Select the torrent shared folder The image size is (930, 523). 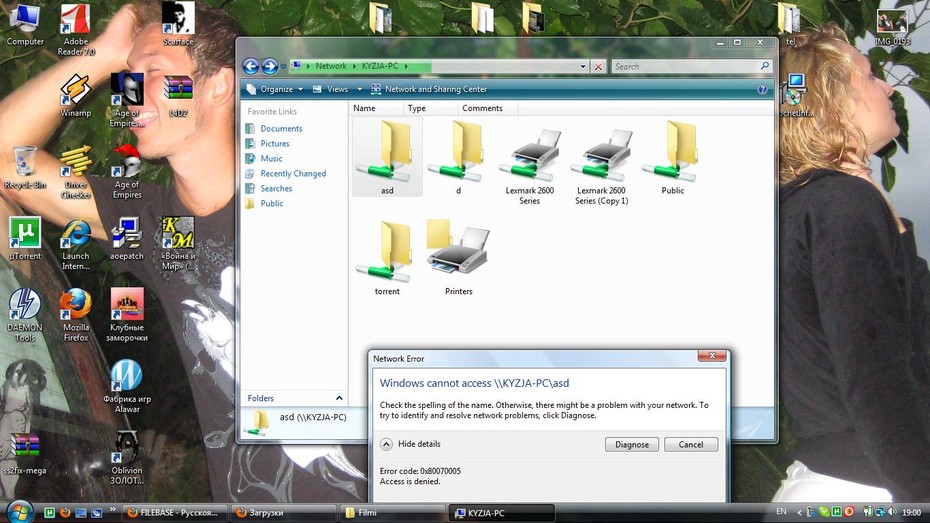click(x=387, y=258)
